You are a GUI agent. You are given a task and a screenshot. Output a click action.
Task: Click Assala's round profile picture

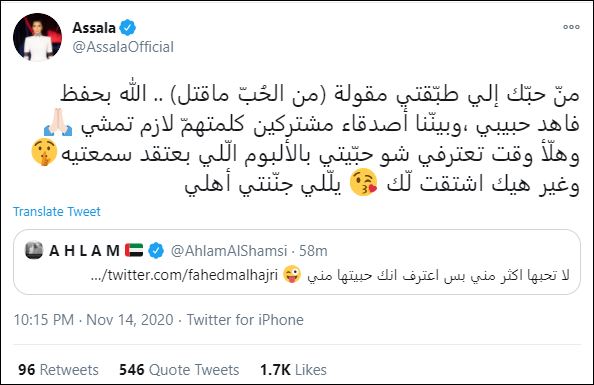(38, 38)
